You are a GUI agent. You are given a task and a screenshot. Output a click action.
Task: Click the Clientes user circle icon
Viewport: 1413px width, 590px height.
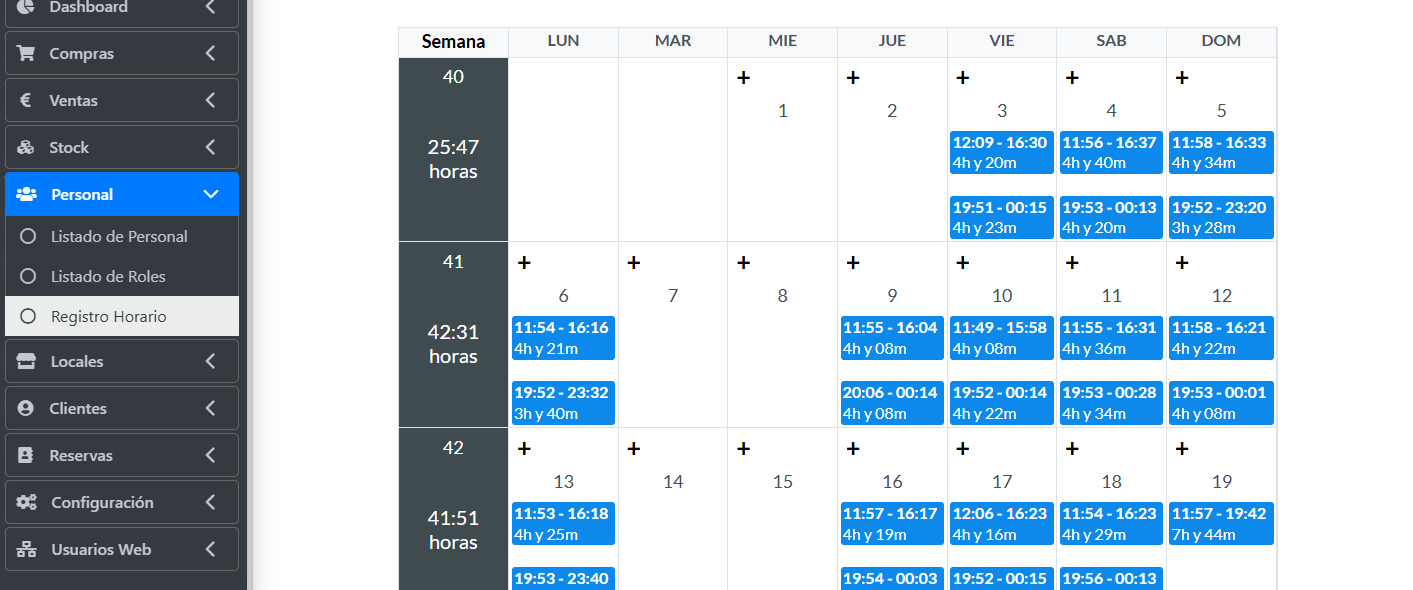point(26,408)
